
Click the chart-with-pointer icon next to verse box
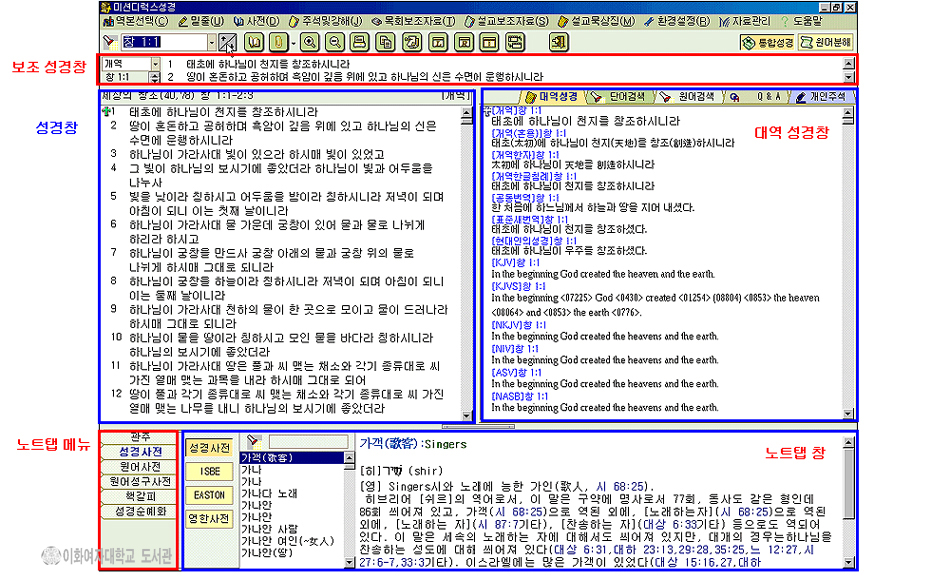[228, 42]
